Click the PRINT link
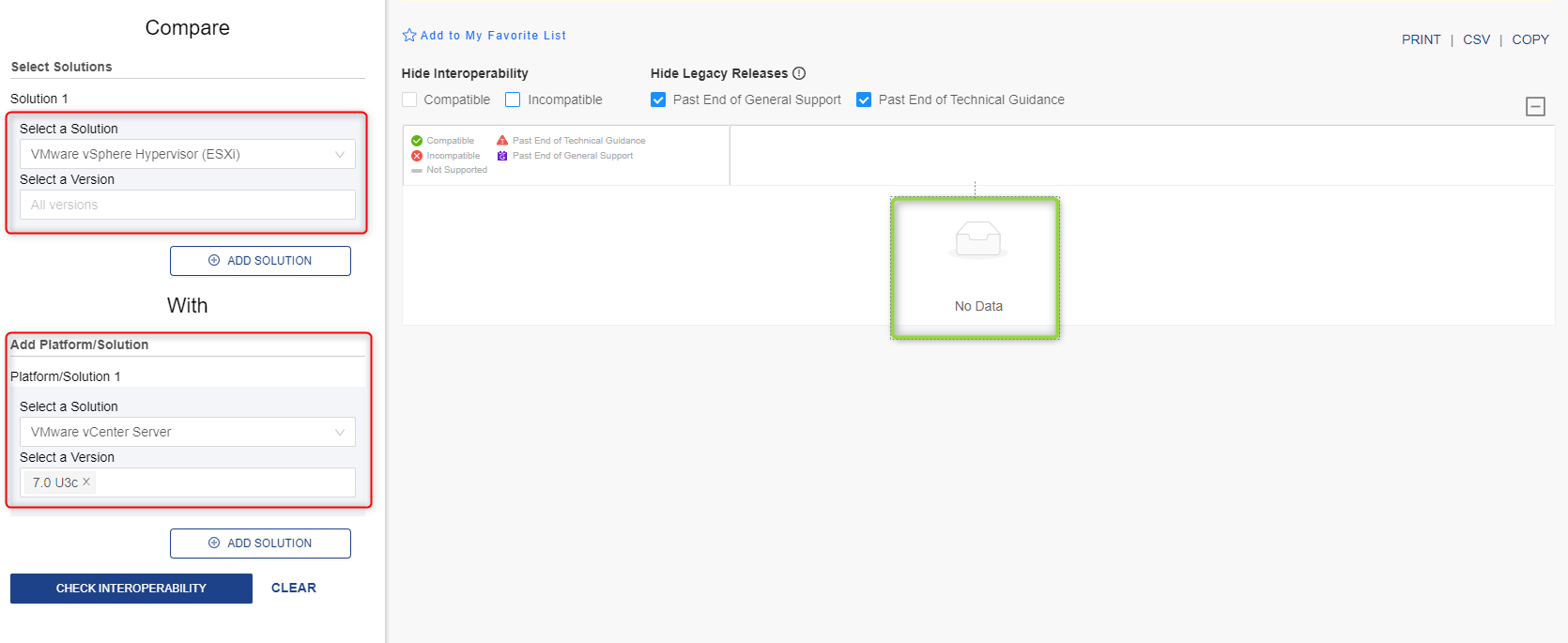 point(1421,39)
